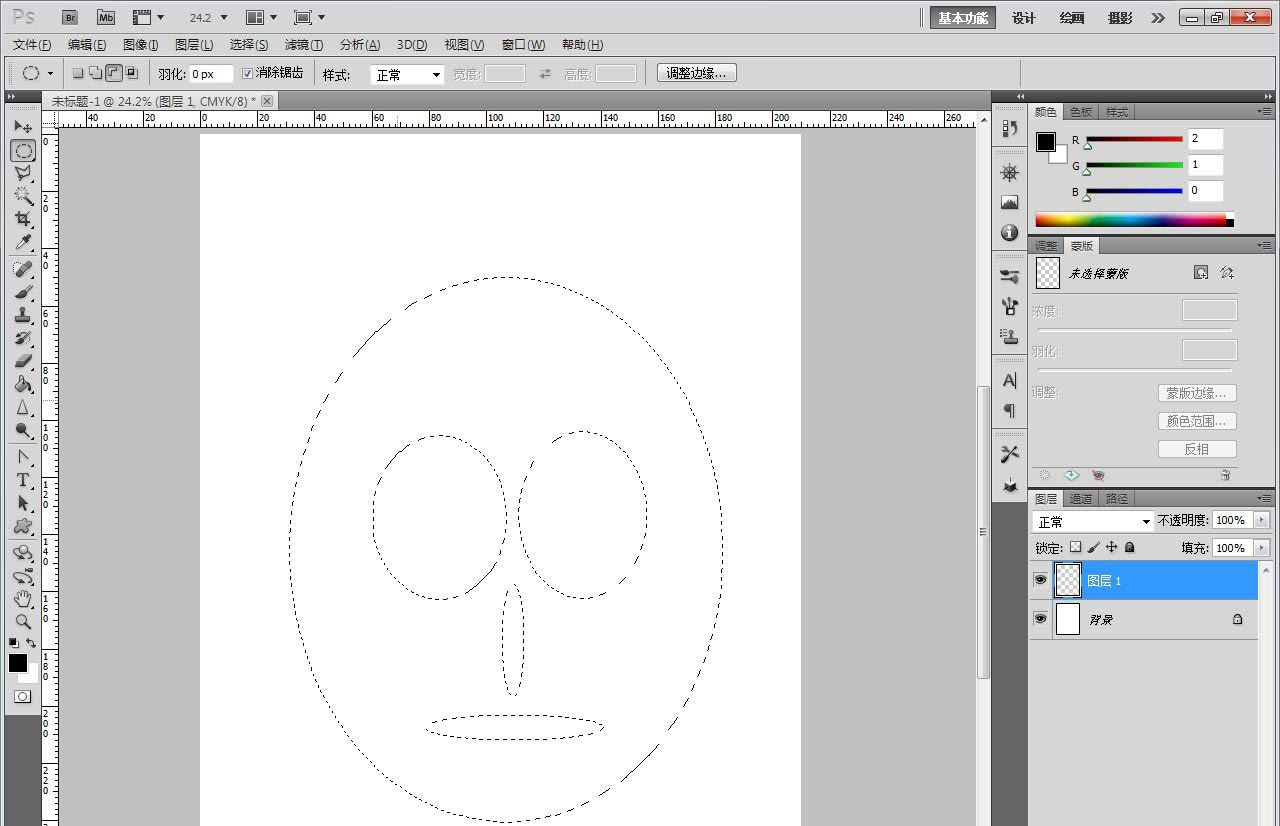Open the Info panel icon in dock
This screenshot has height=826, width=1280.
coord(1009,232)
